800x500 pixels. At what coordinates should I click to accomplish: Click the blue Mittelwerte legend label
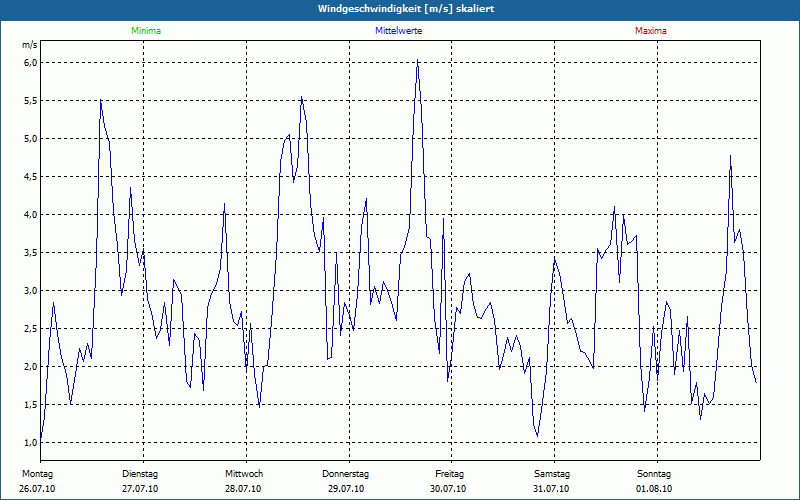398,31
